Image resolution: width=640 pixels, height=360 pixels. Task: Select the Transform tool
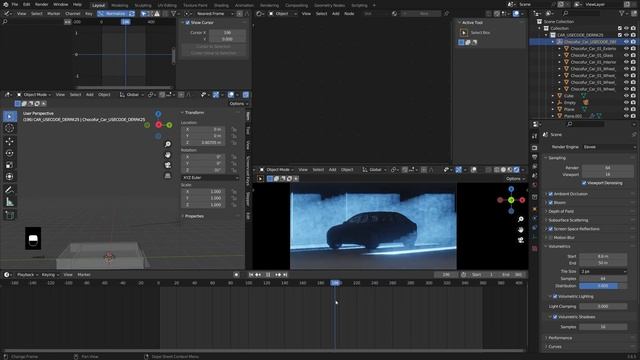10,177
